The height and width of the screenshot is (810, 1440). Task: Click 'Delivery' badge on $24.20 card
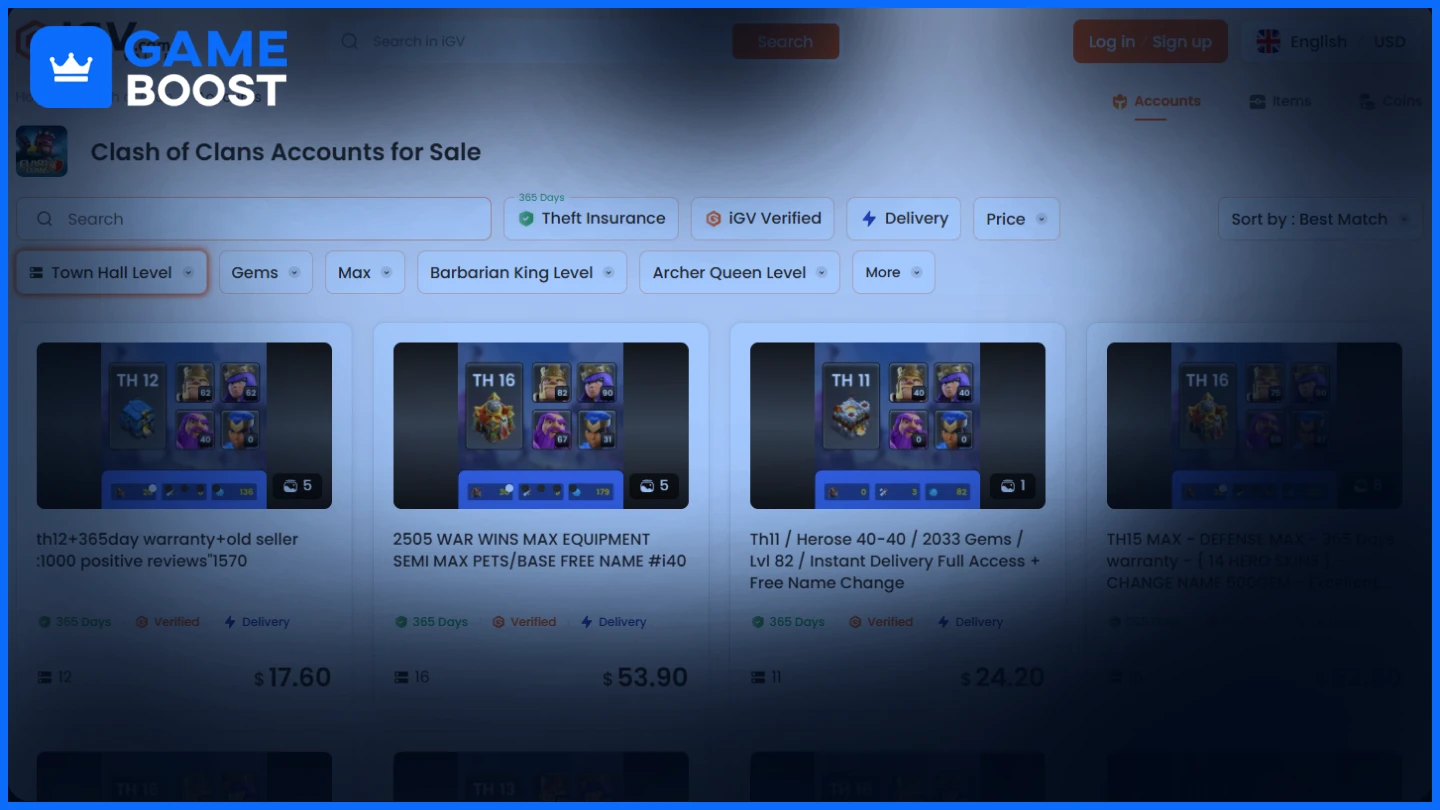[970, 622]
